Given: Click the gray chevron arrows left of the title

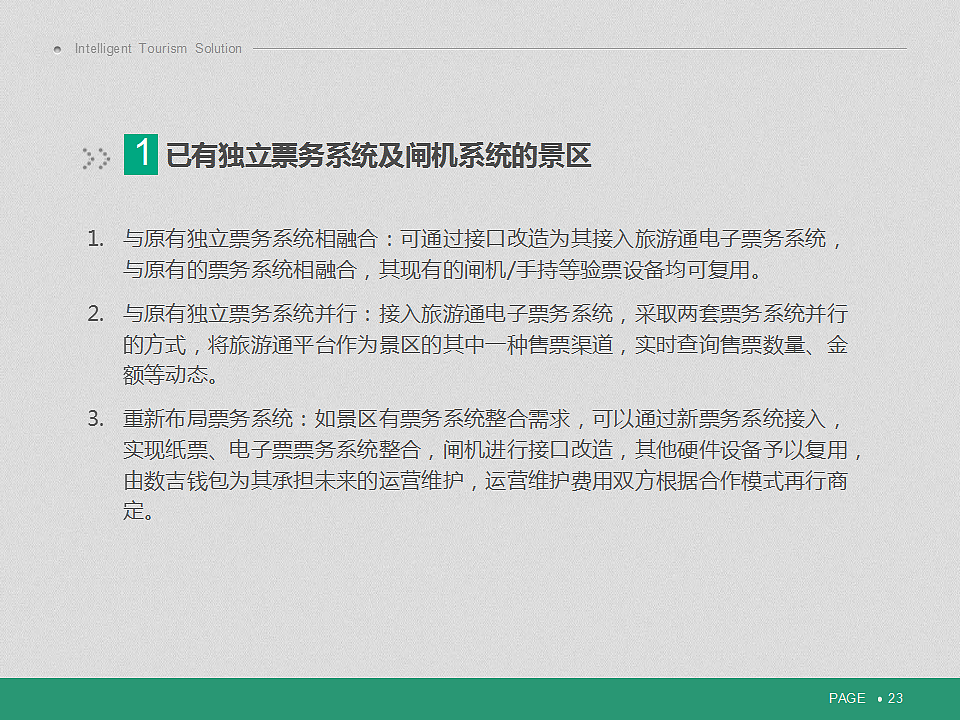Looking at the screenshot, I should tap(95, 157).
